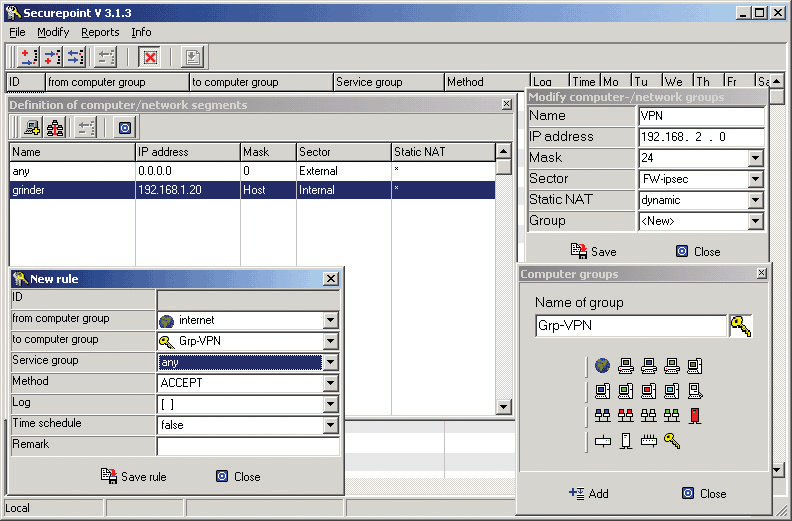
Task: Pick the network icon with white monitors
Action: (649, 415)
